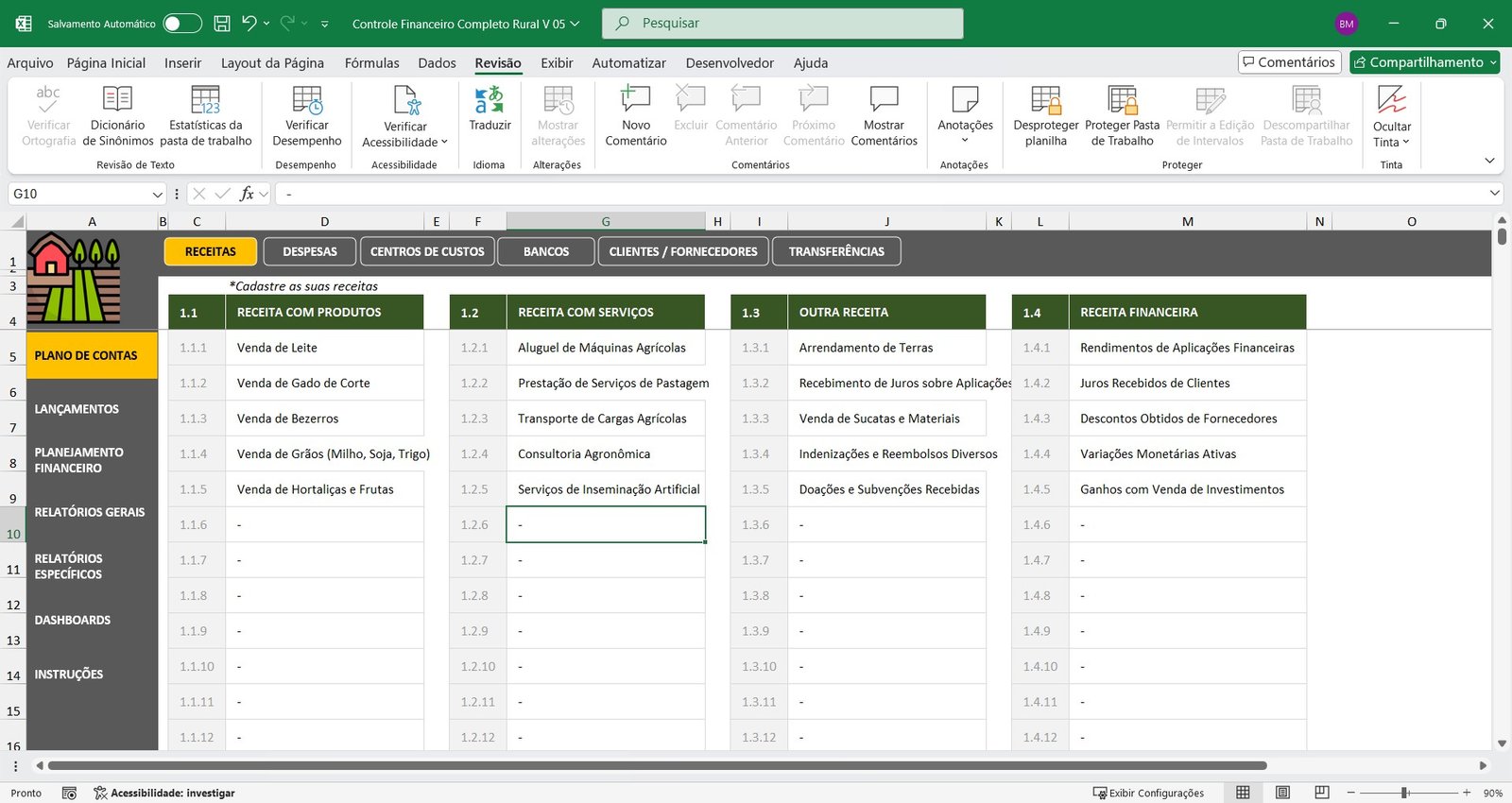Expand the Anotações dropdown
This screenshot has height=803, width=1512.
point(965,141)
